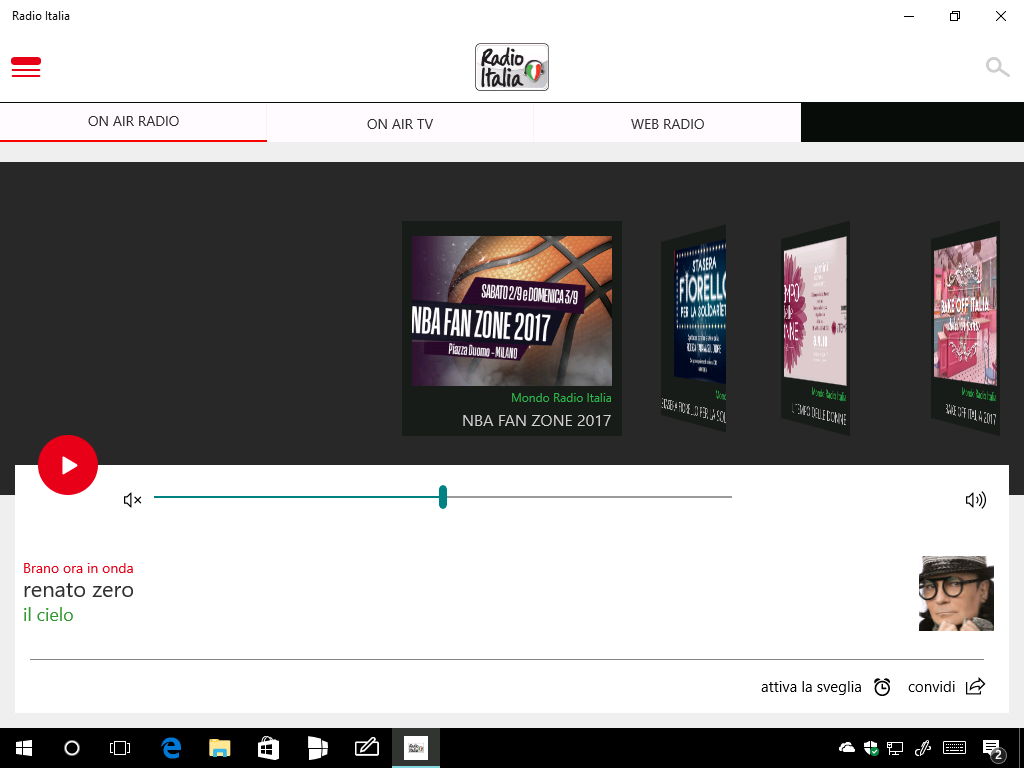Screen dimensions: 1024x768
Task: Open the touch keyboard tray icon
Action: pos(954,748)
